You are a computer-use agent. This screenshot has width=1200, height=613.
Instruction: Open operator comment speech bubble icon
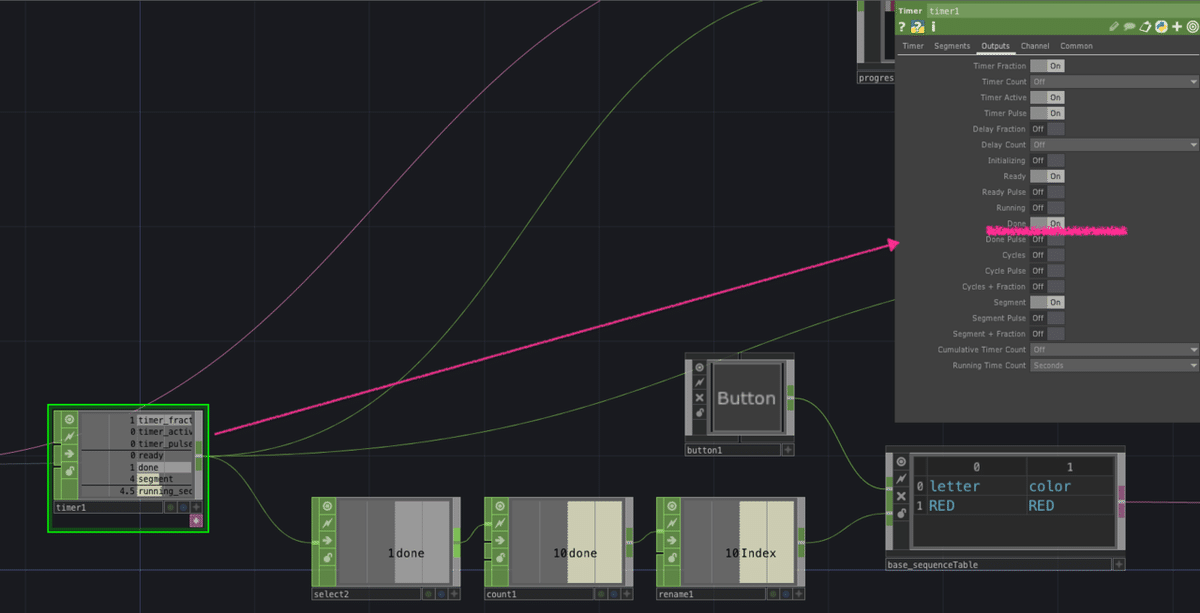click(x=1130, y=27)
